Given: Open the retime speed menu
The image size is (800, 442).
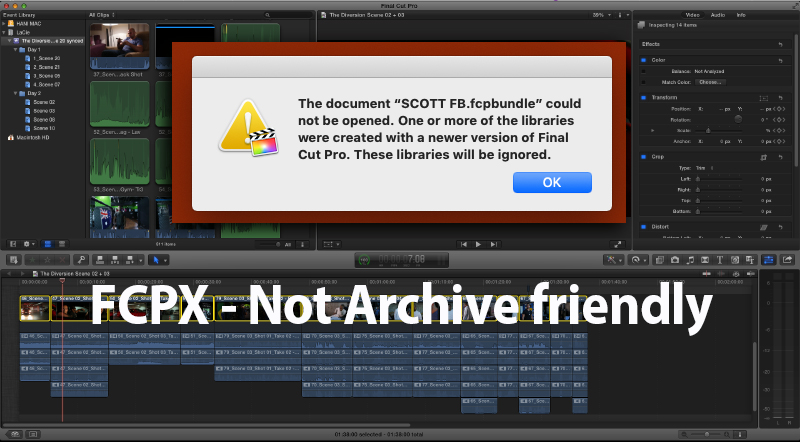Looking at the screenshot, I should point(638,260).
